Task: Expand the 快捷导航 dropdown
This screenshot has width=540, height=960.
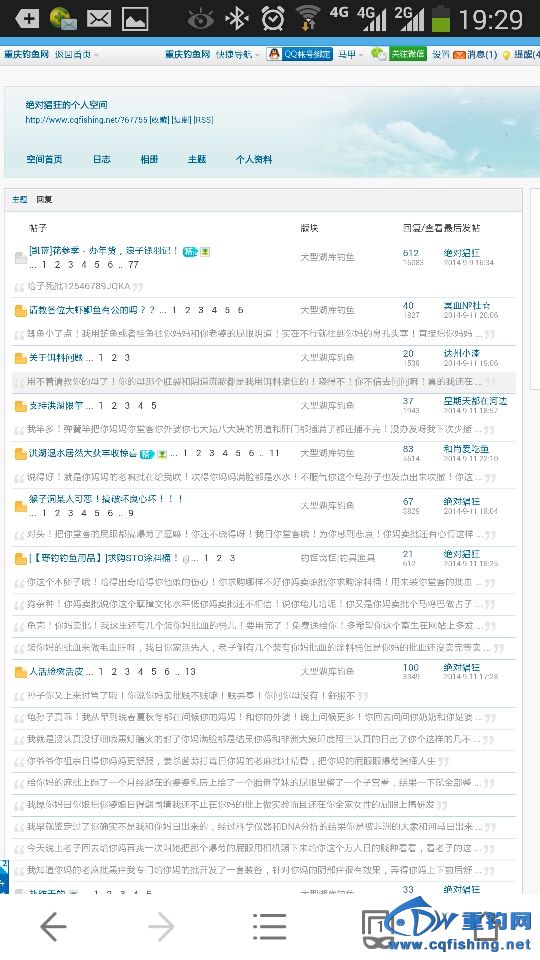Action: (x=238, y=54)
